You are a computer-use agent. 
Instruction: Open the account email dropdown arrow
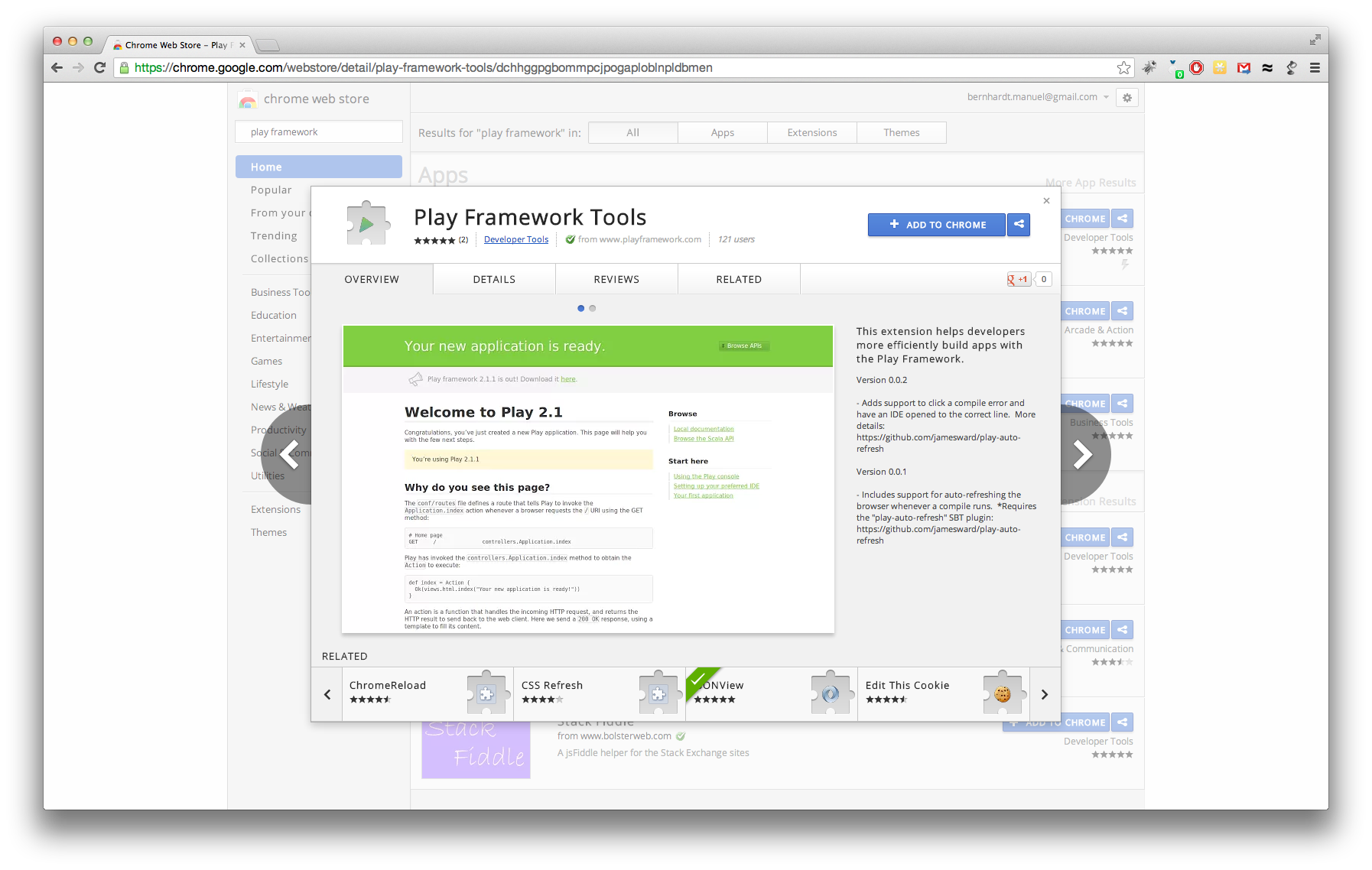click(1106, 98)
